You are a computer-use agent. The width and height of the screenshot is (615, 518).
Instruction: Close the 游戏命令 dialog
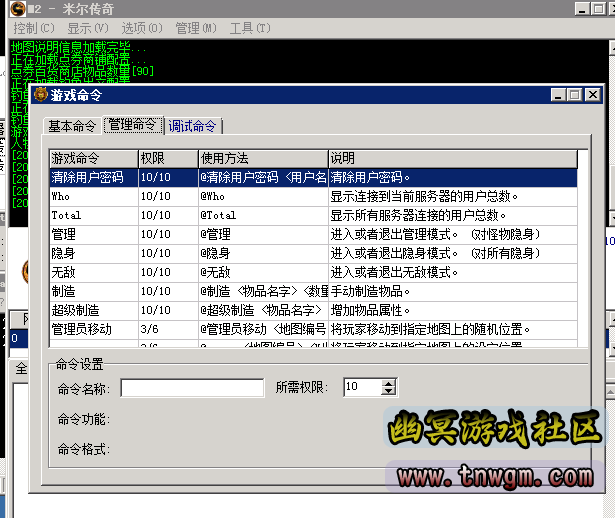[x=593, y=95]
